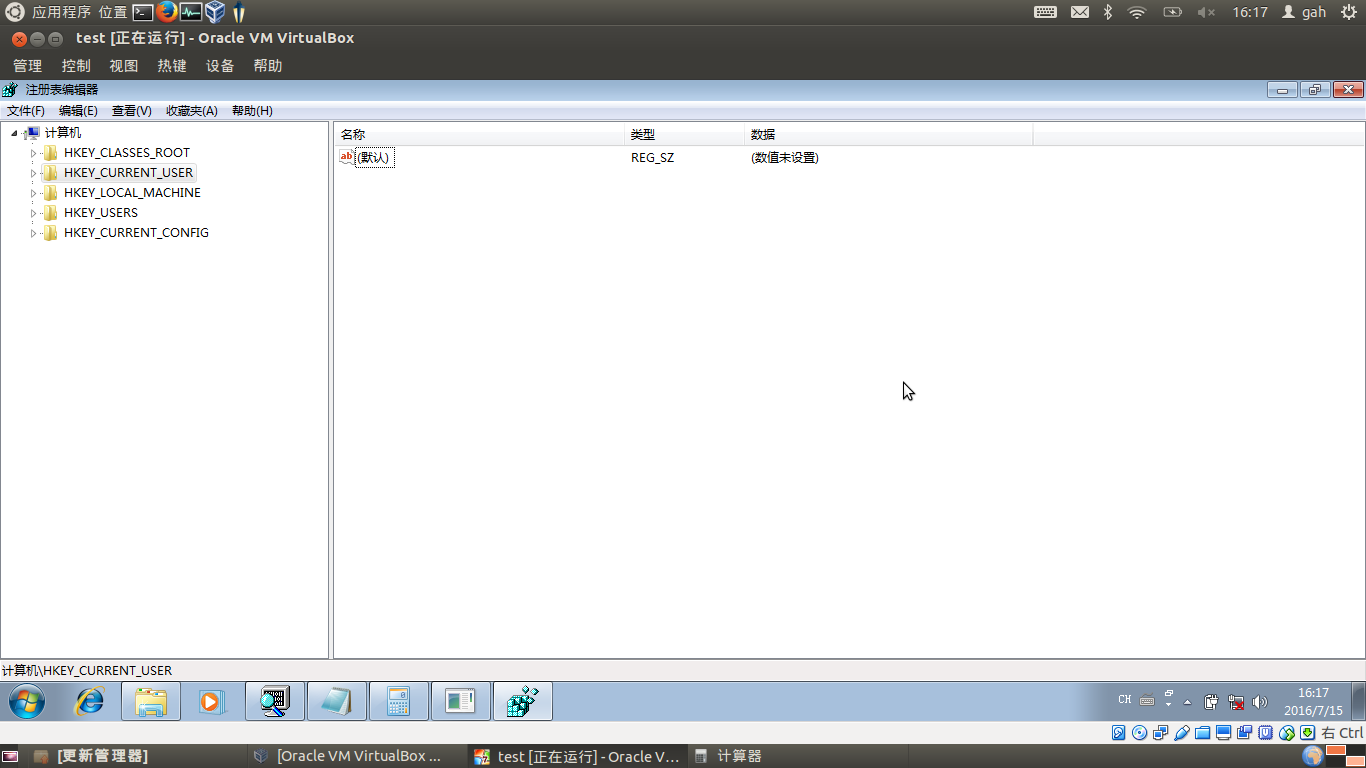Screen dimensions: 1366x768
Task: Launch Firefox from the top panel
Action: (x=166, y=12)
